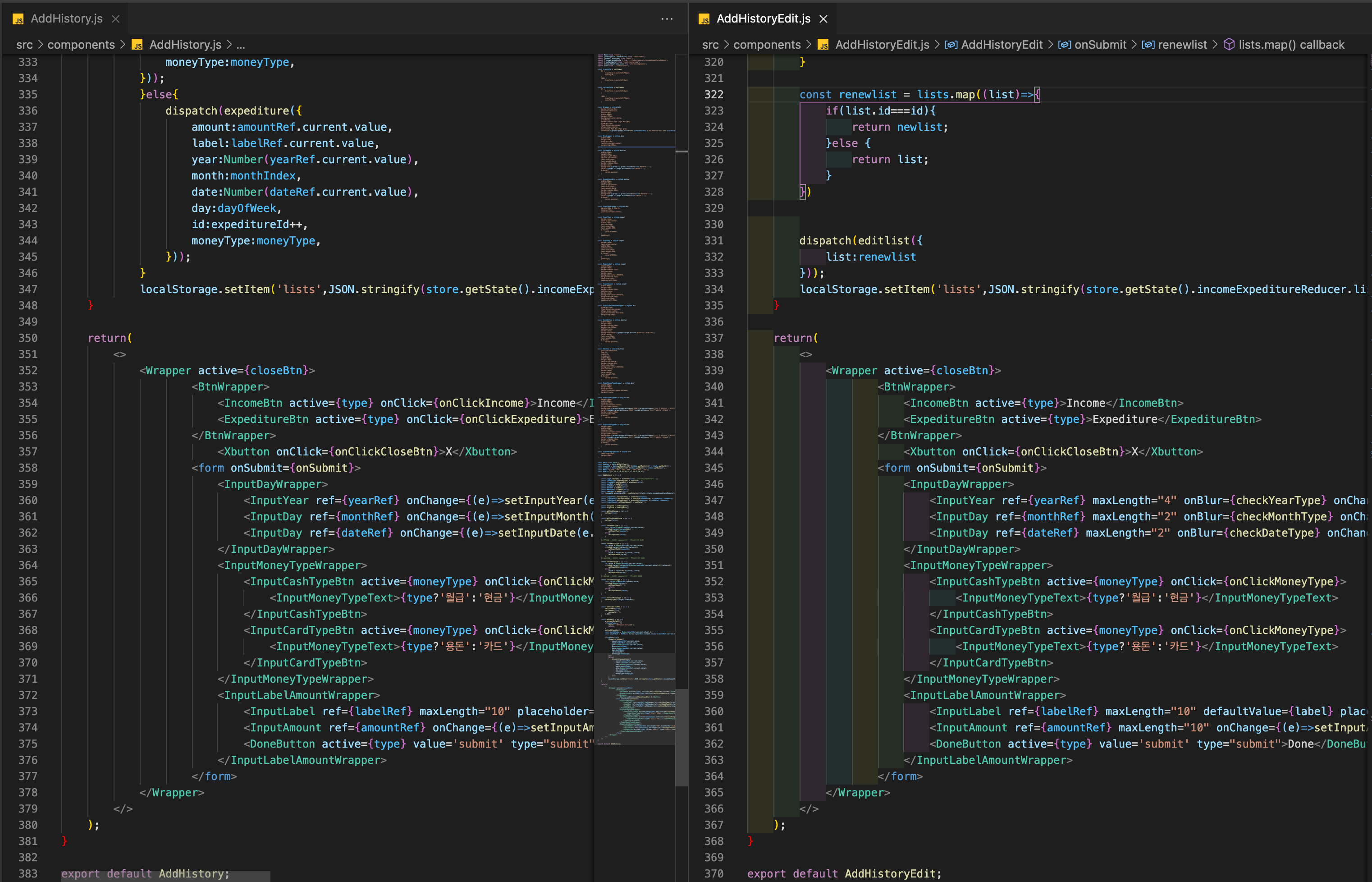The height and width of the screenshot is (882, 1372).
Task: Click the symbol icon beside onSubmit breadcrumb
Action: coord(1064,45)
